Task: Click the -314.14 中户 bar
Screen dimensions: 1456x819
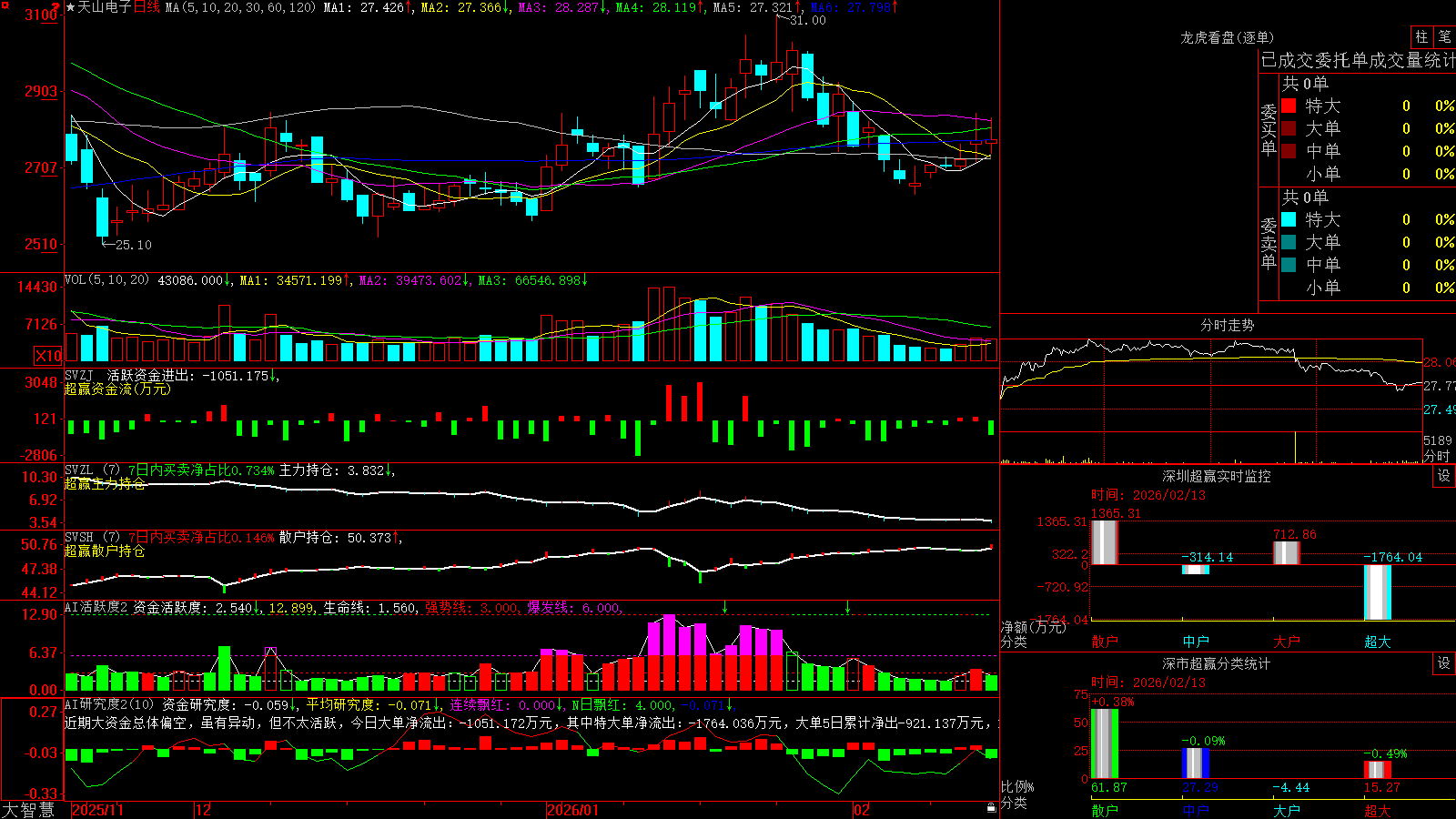Action: [1196, 570]
